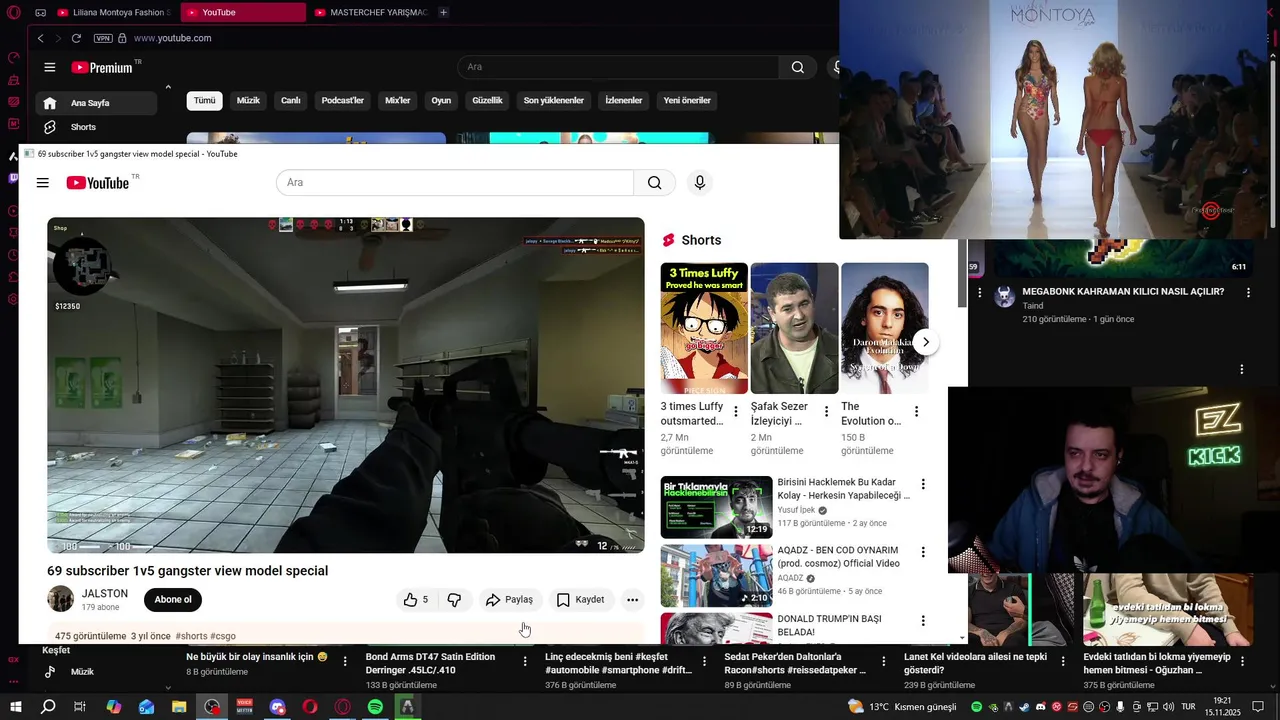Save the video using Kaydet

[580, 600]
